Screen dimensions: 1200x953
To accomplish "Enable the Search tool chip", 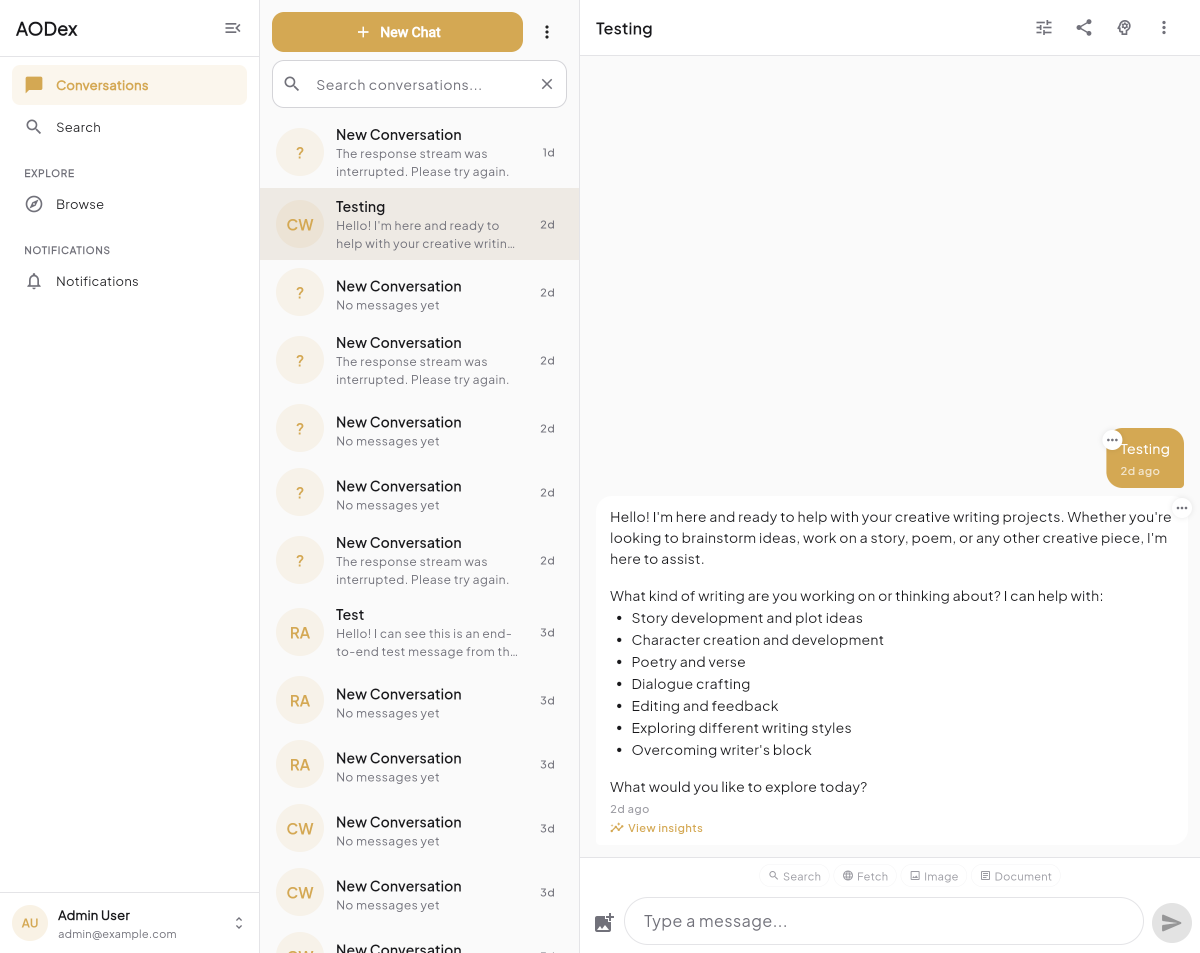I will [x=795, y=876].
